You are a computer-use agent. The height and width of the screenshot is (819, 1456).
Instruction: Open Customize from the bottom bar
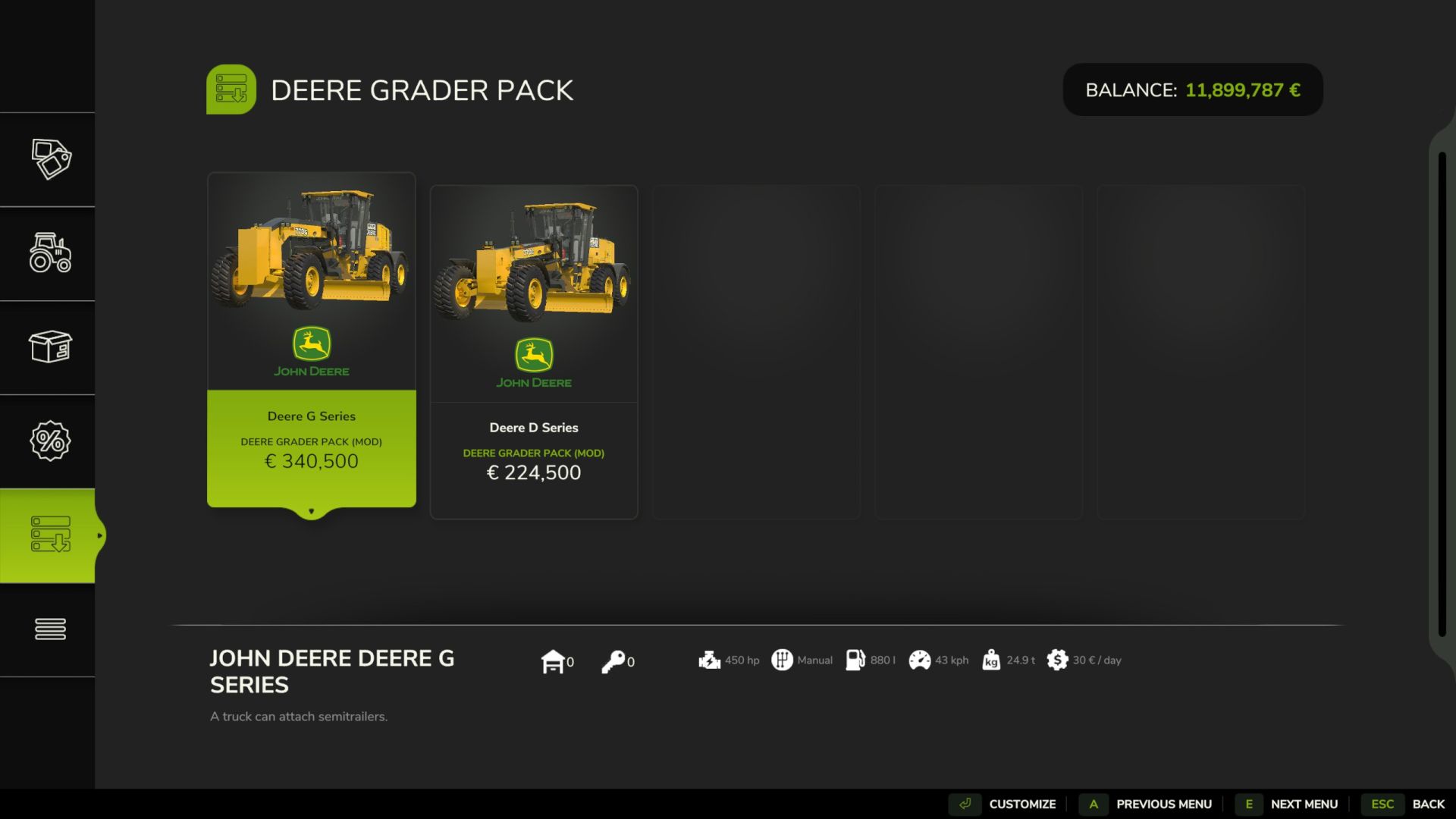(x=1022, y=804)
